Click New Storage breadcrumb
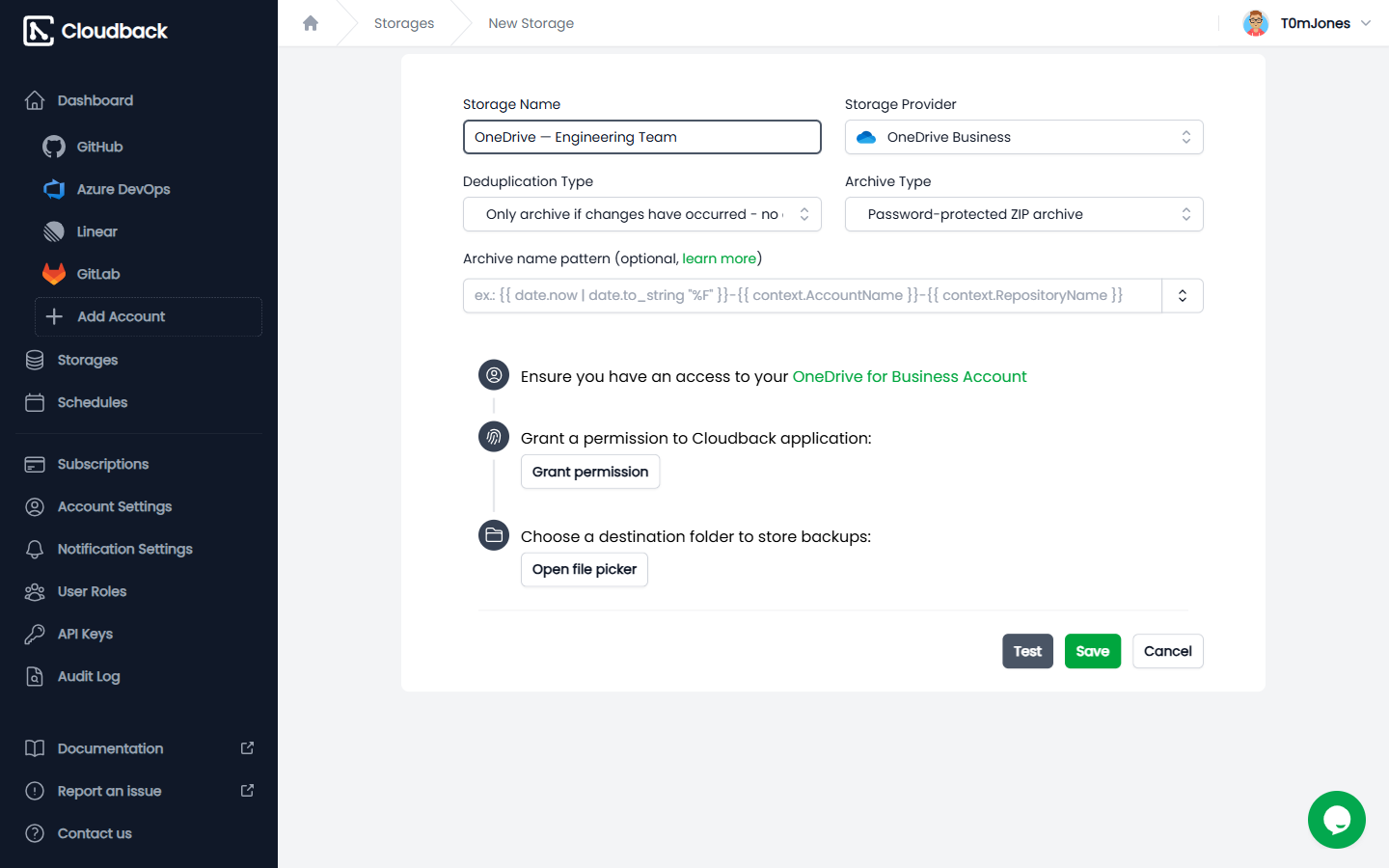1389x868 pixels. coord(531,23)
